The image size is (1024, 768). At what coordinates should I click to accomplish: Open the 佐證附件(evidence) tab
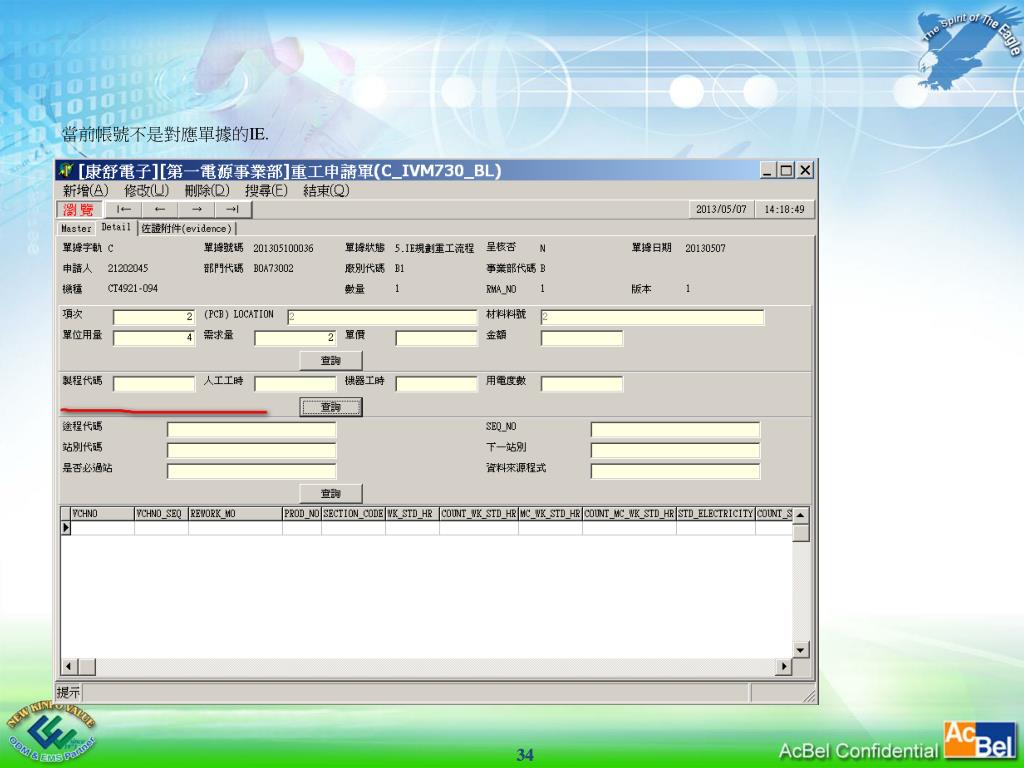pyautogui.click(x=187, y=229)
